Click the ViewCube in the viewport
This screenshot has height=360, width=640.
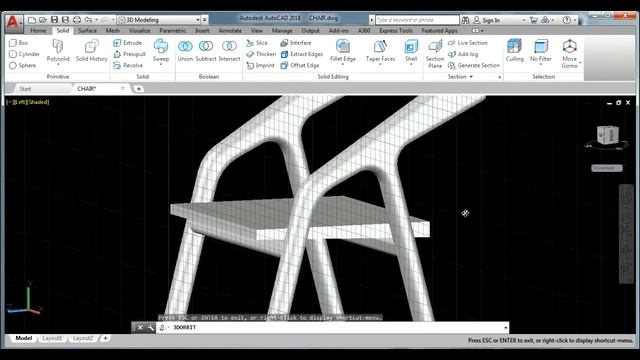607,136
